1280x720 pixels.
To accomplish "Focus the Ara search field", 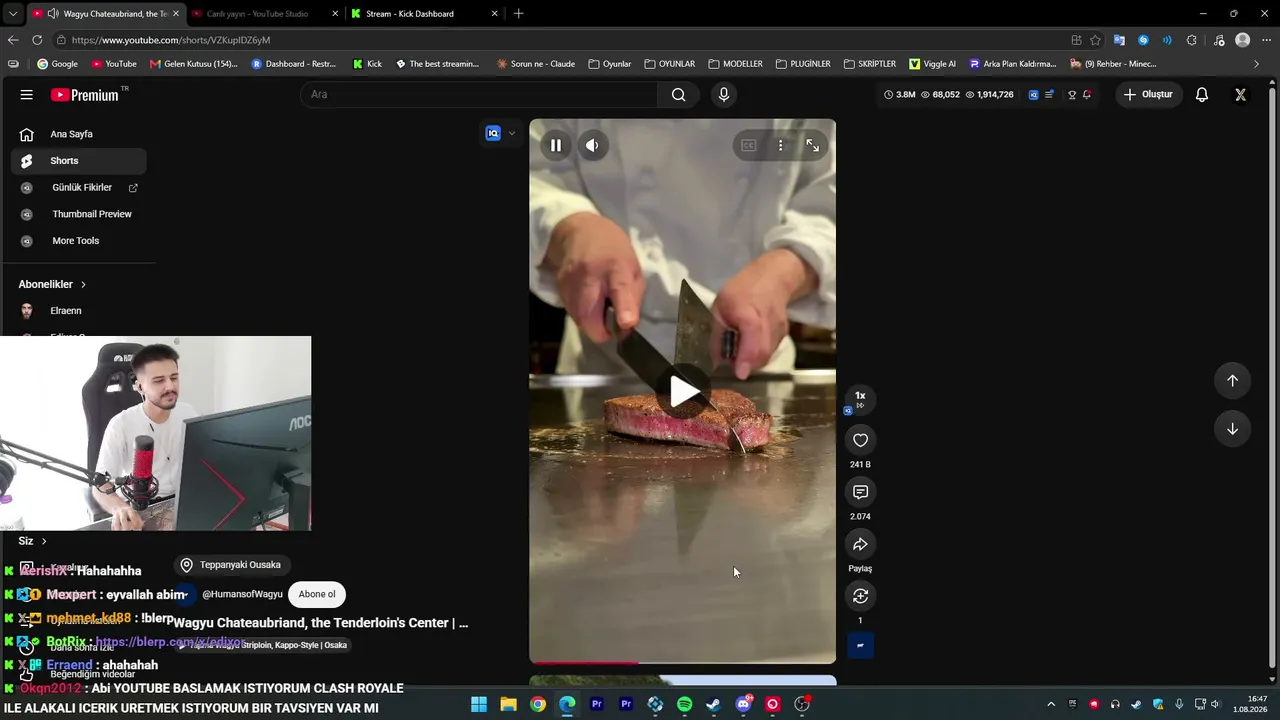I will (x=479, y=94).
